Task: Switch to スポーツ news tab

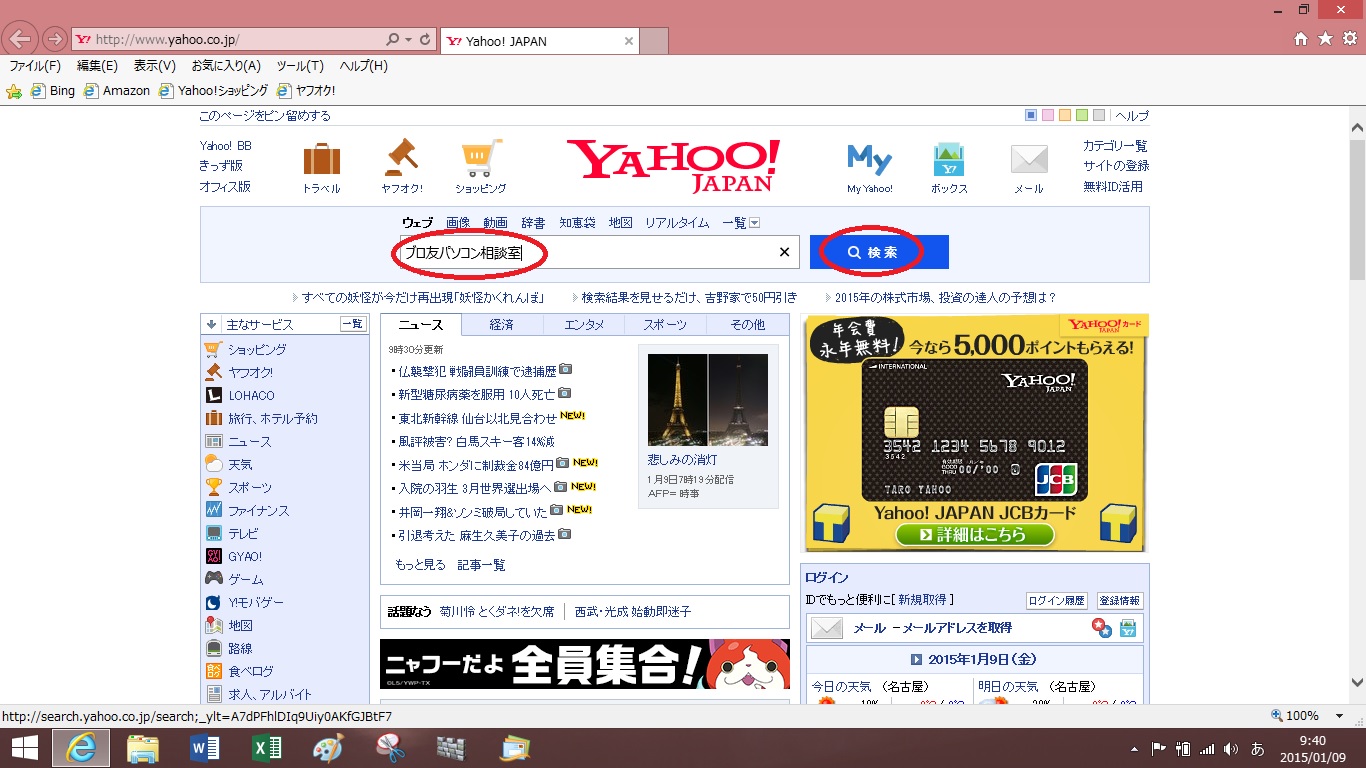Action: click(x=665, y=324)
